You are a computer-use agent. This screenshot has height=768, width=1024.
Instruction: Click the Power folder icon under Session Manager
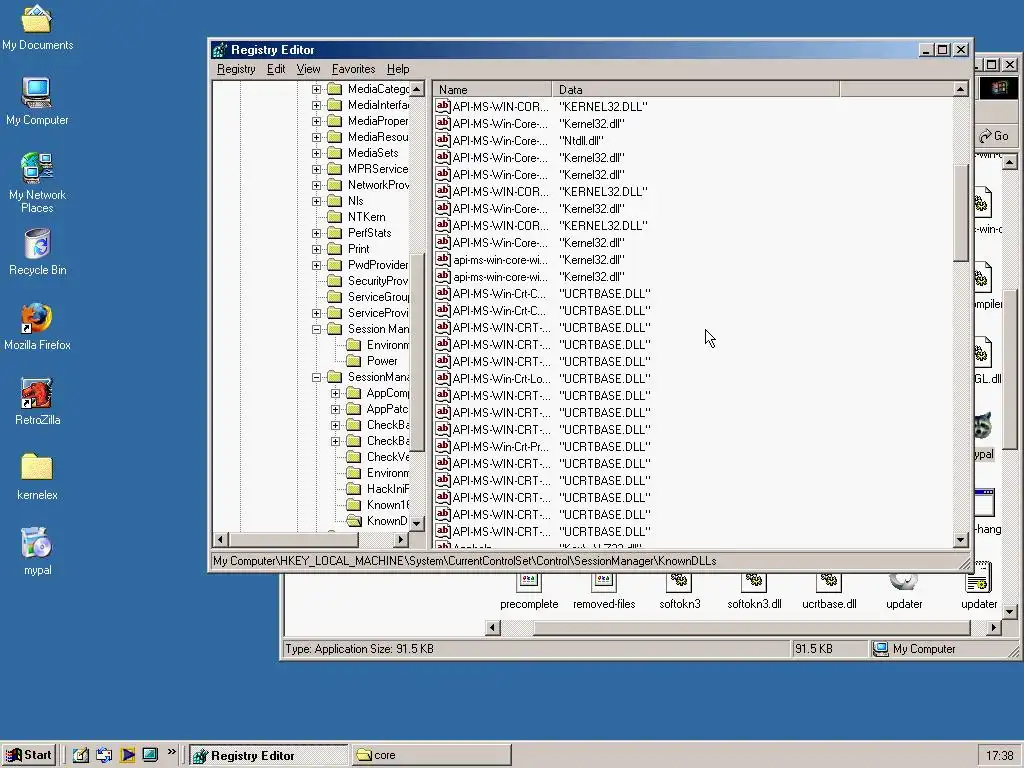tap(353, 361)
